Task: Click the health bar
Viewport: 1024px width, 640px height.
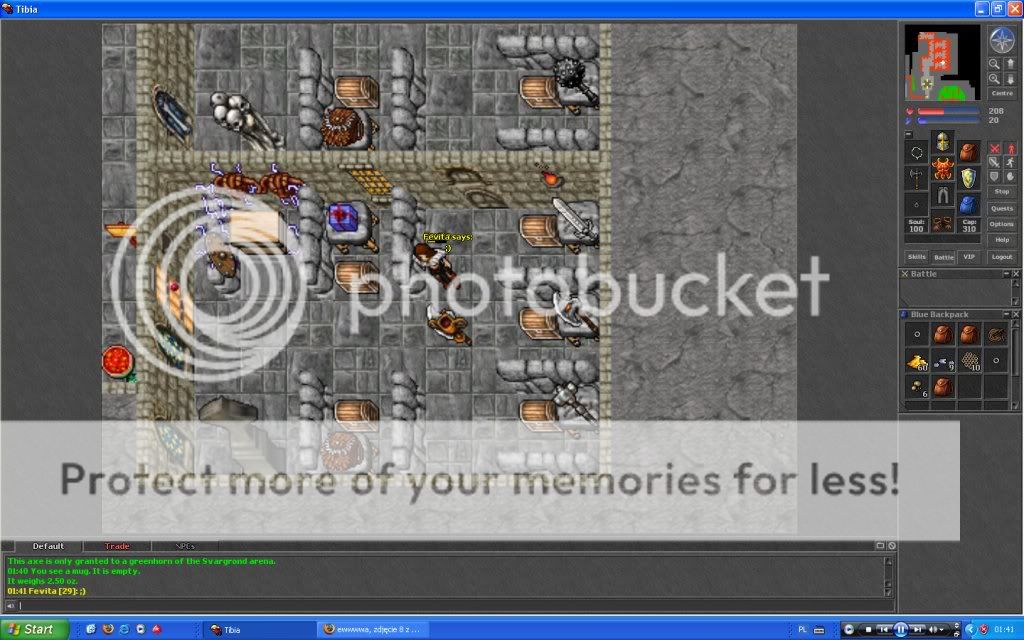Action: pos(948,112)
